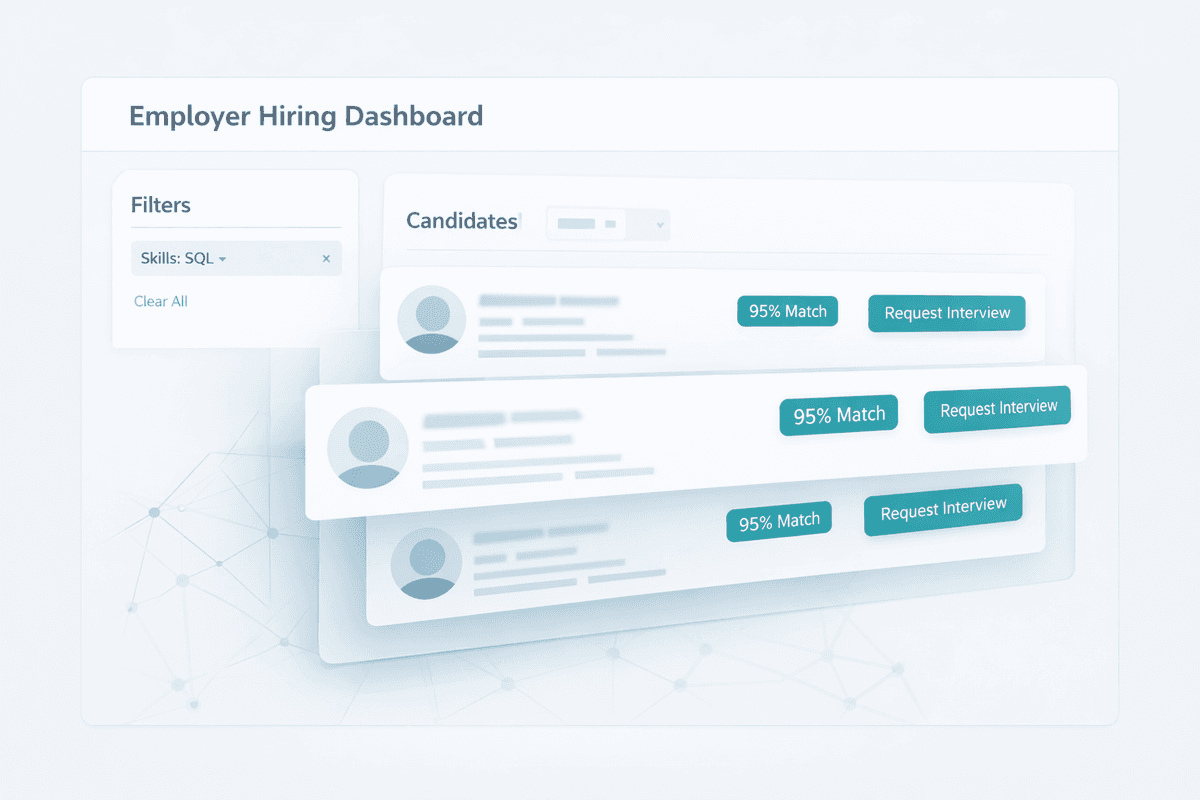Select the 95% Match badge on top card
Screen dimensions: 1200x800
787,311
